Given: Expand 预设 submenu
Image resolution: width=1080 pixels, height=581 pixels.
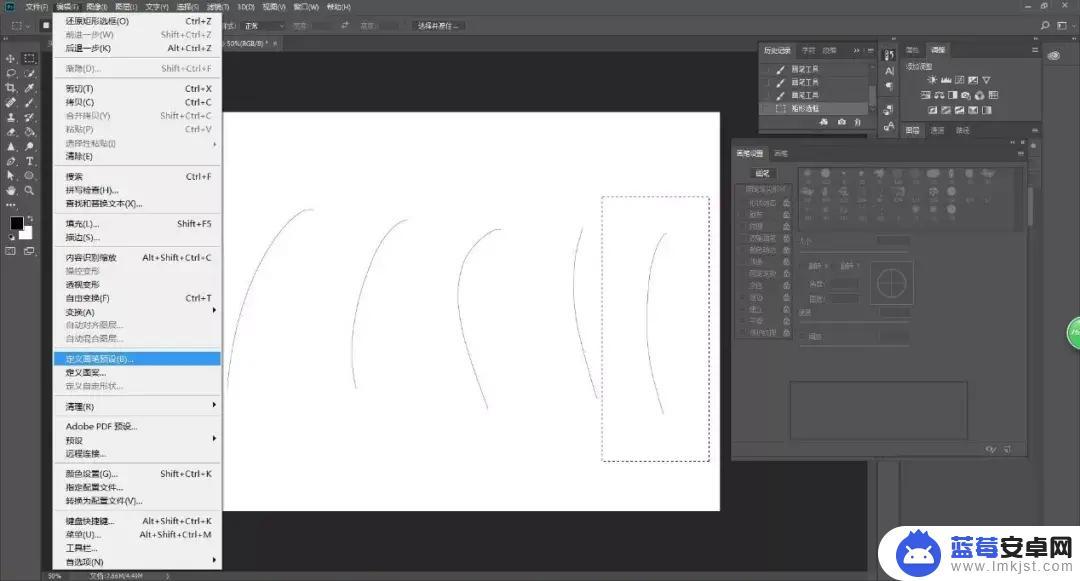Looking at the screenshot, I should [x=137, y=440].
